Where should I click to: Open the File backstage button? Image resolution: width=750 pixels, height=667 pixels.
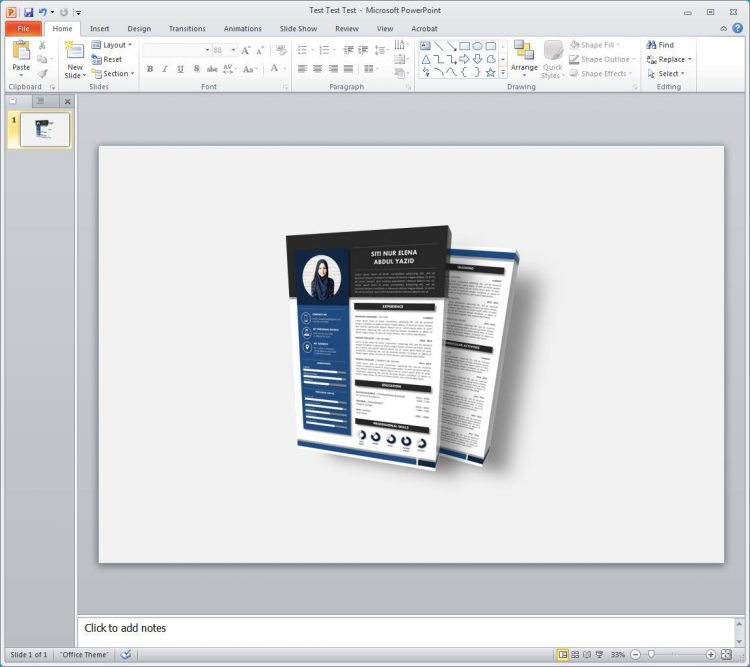pyautogui.click(x=22, y=29)
